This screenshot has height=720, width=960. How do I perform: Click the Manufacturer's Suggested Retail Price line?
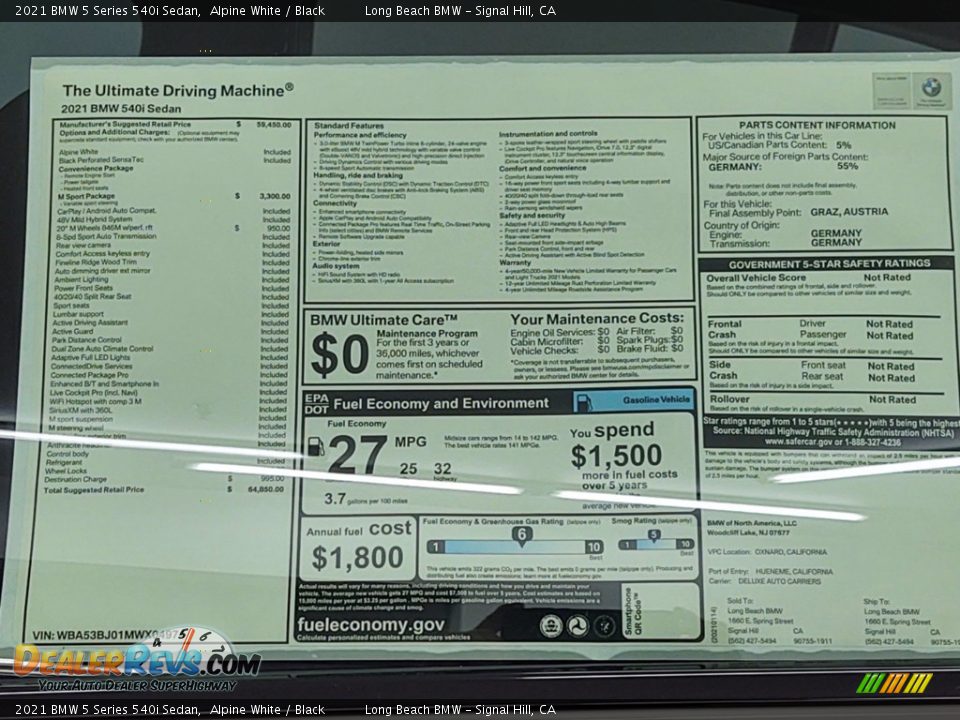(x=174, y=124)
